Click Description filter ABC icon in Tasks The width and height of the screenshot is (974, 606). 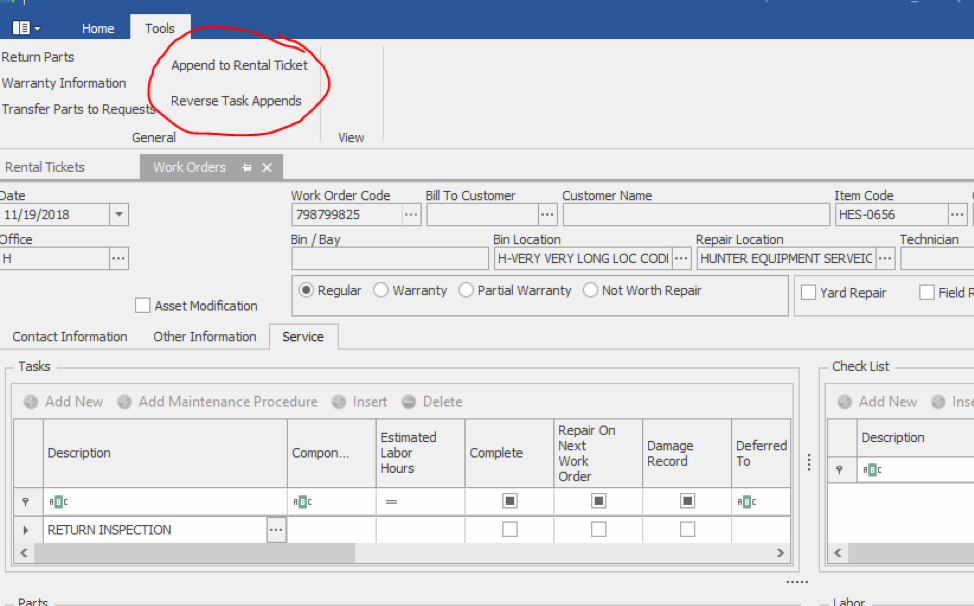click(x=58, y=502)
